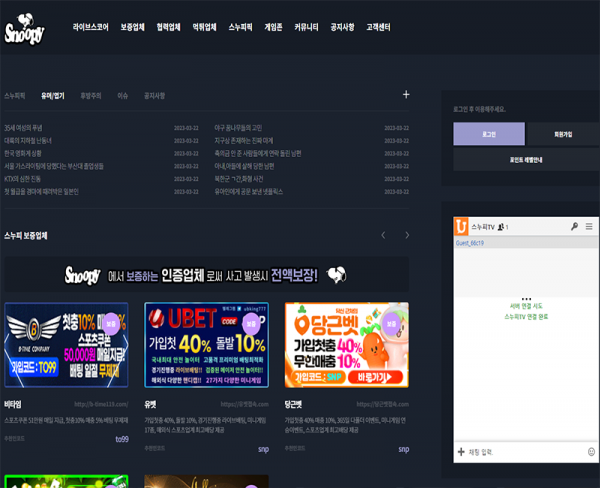Switch to the 후방주의 tab

point(91,96)
